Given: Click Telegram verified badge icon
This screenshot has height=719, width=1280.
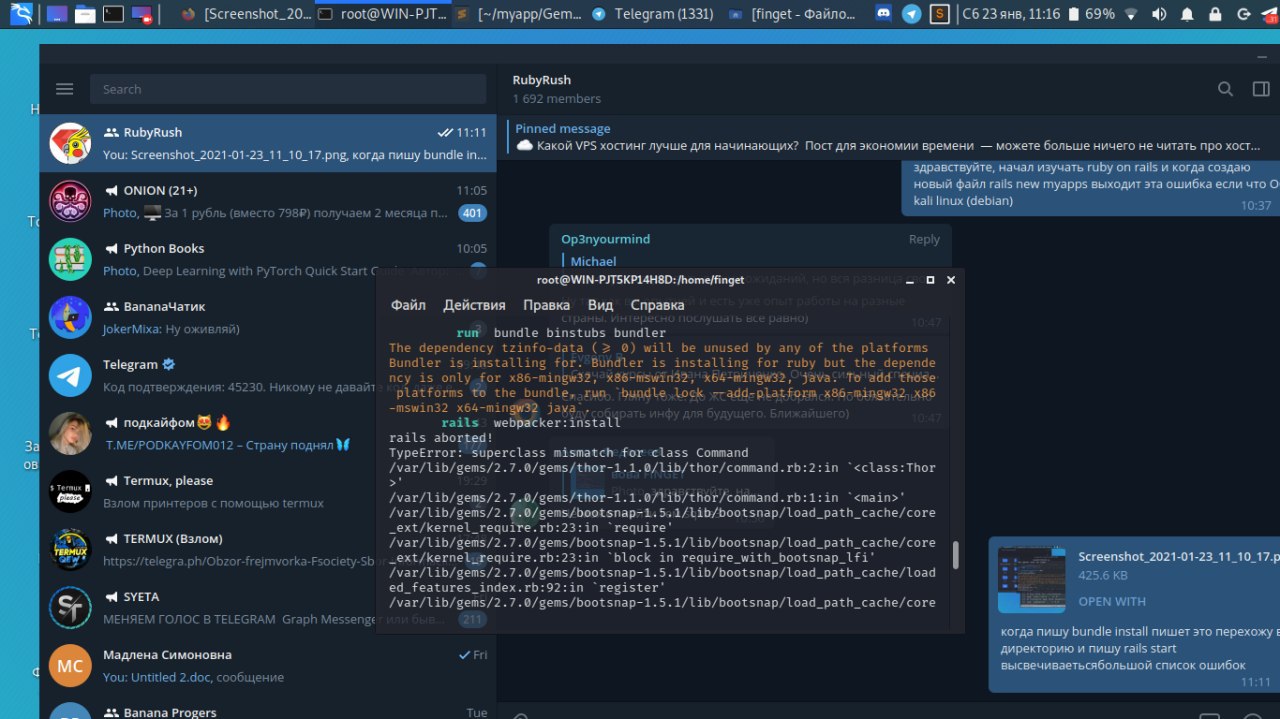Looking at the screenshot, I should (x=169, y=365).
